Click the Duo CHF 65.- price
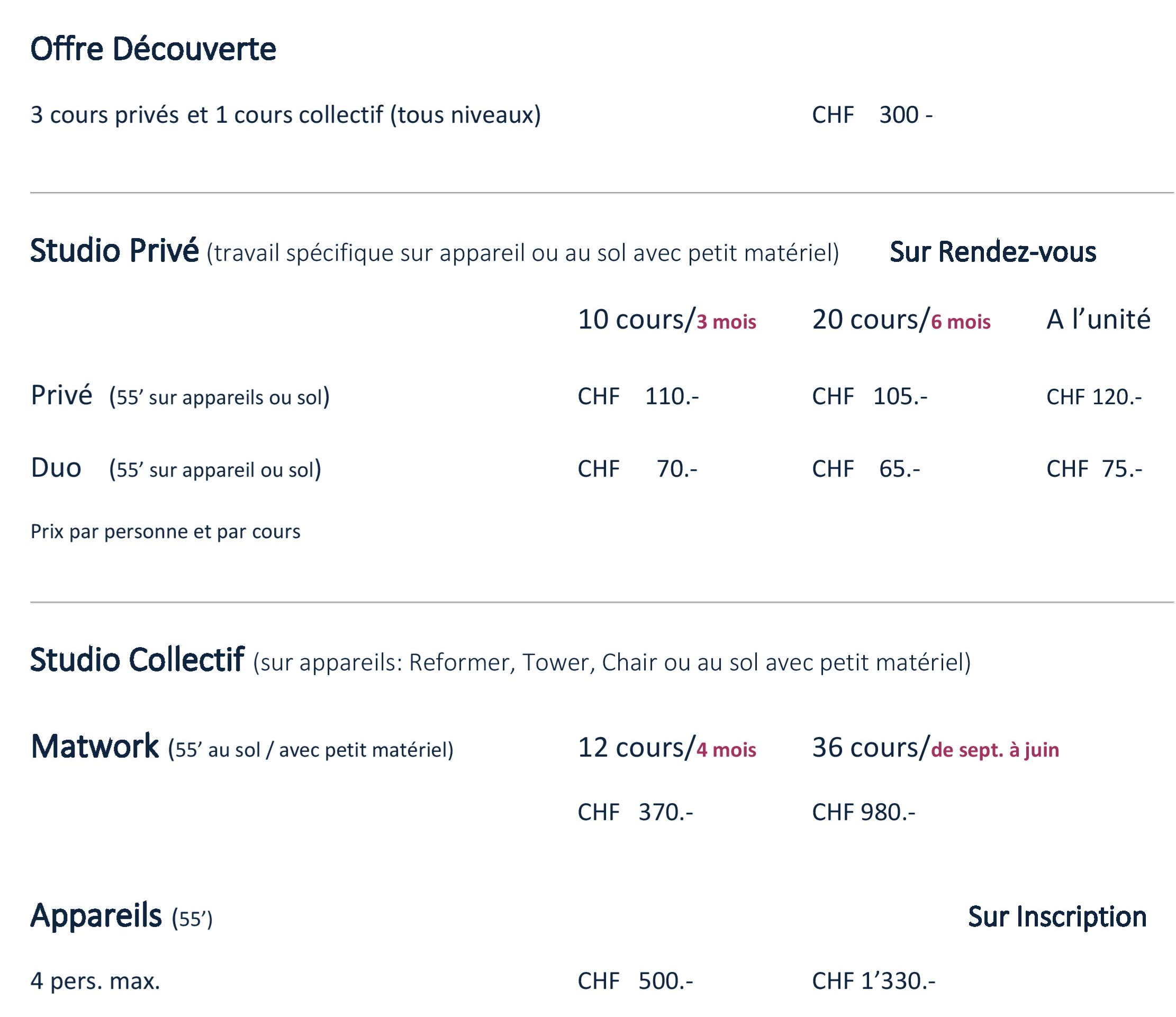Viewport: 1176px width, 1017px height. point(866,469)
